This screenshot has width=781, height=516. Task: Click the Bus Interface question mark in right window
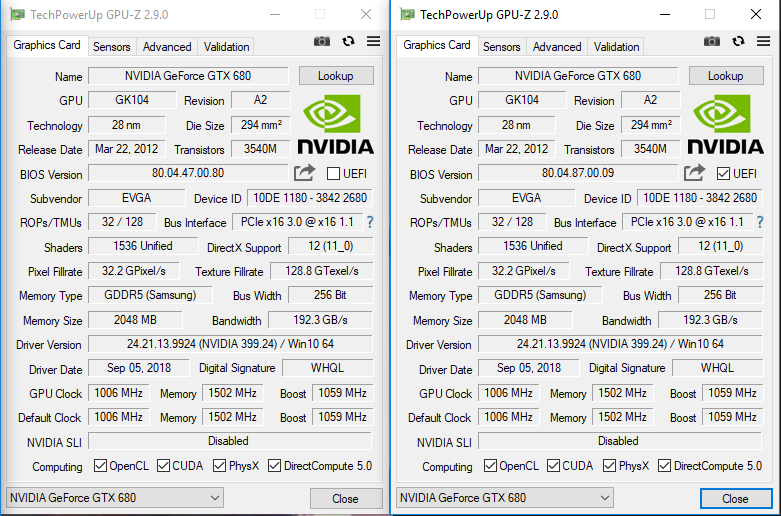click(x=760, y=222)
